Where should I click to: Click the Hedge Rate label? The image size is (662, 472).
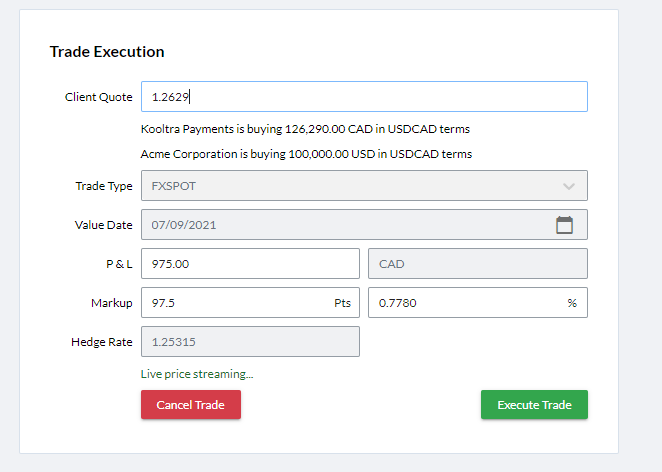[x=101, y=341]
